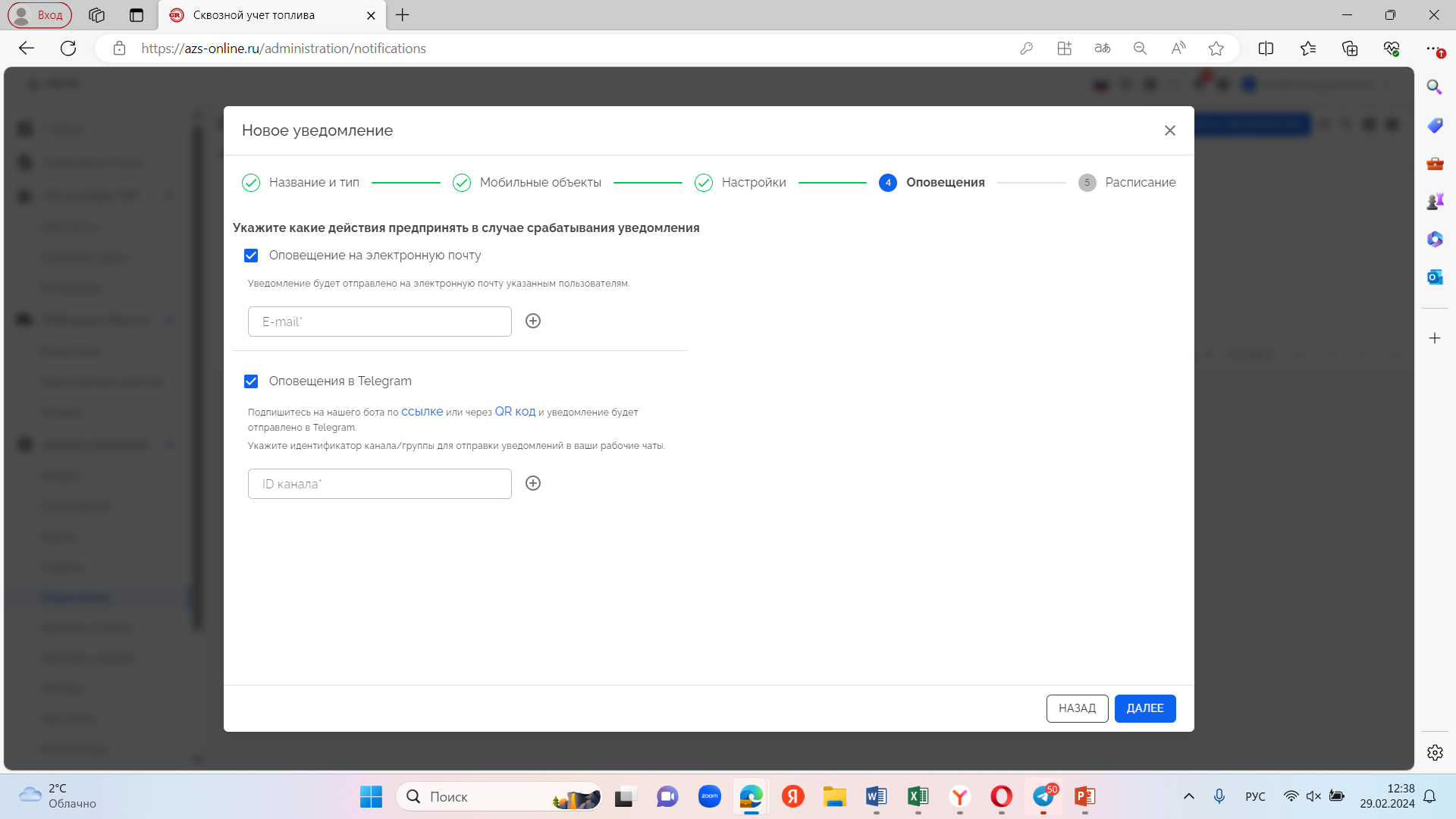
Task: Add another channel ID with plus icon
Action: tap(533, 483)
